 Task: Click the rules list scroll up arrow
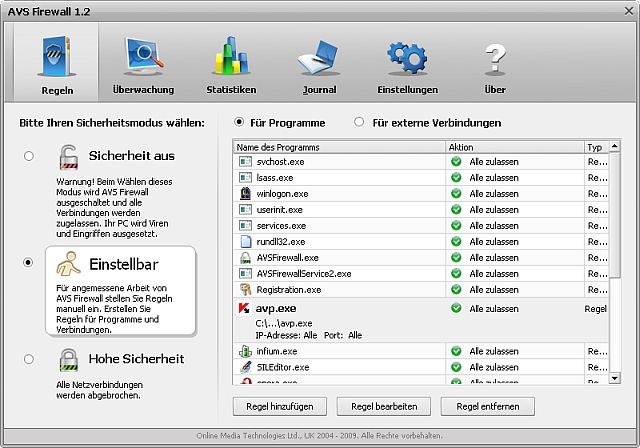[615, 146]
